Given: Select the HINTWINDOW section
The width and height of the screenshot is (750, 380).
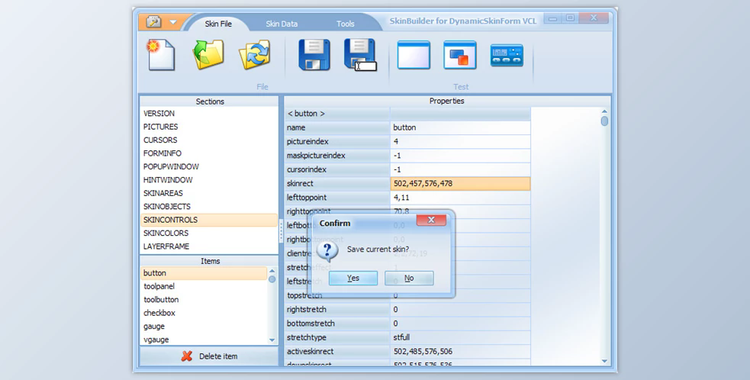Looking at the screenshot, I should pyautogui.click(x=209, y=180).
